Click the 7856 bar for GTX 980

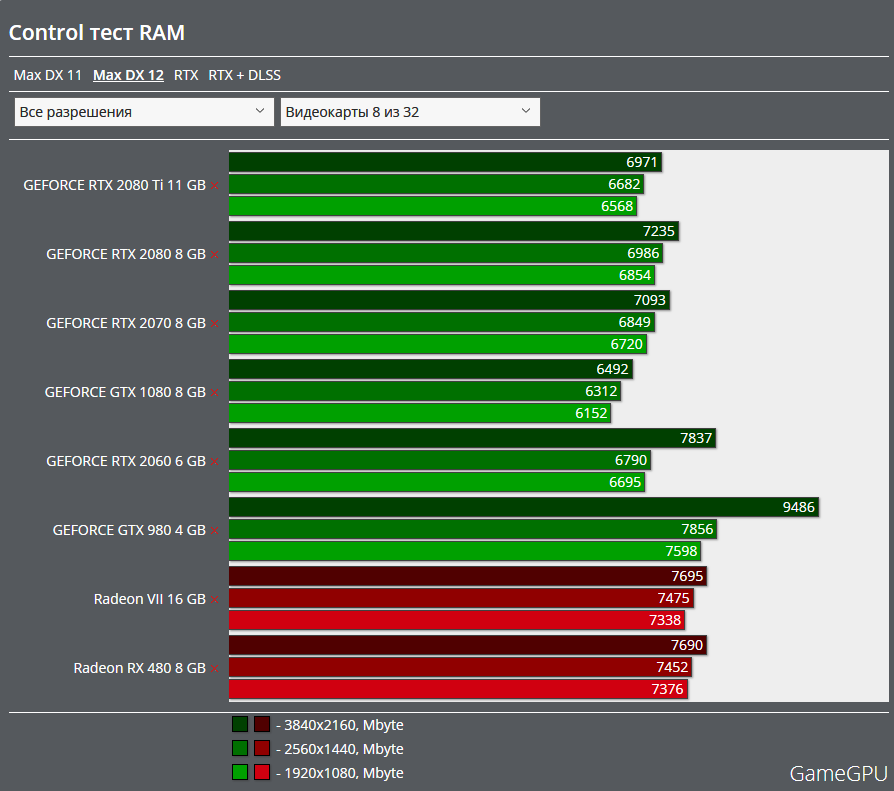(473, 529)
